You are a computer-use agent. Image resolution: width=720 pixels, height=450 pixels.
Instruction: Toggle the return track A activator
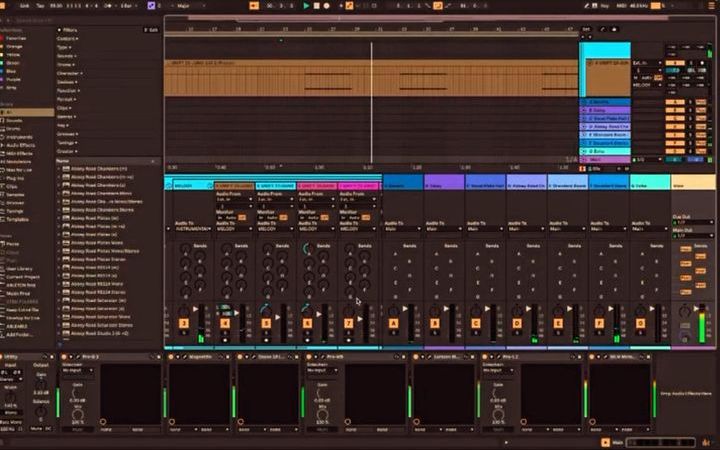(x=393, y=323)
